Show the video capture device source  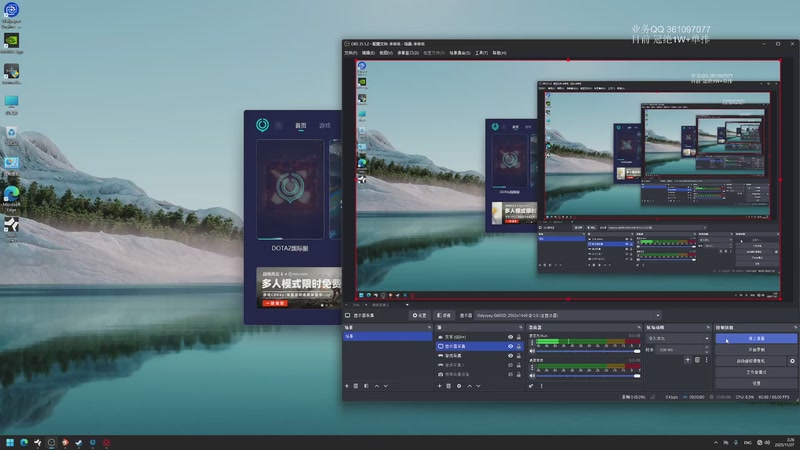tap(510, 374)
